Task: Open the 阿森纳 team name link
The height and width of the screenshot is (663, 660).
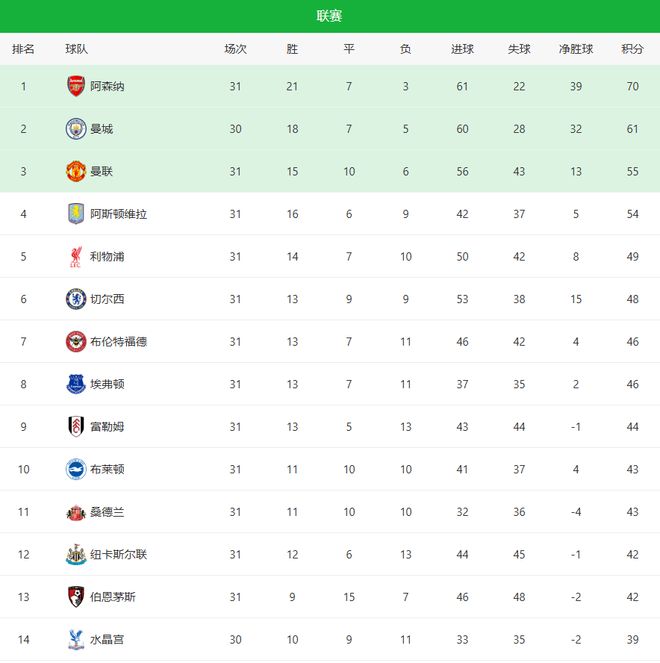Action: click(107, 87)
